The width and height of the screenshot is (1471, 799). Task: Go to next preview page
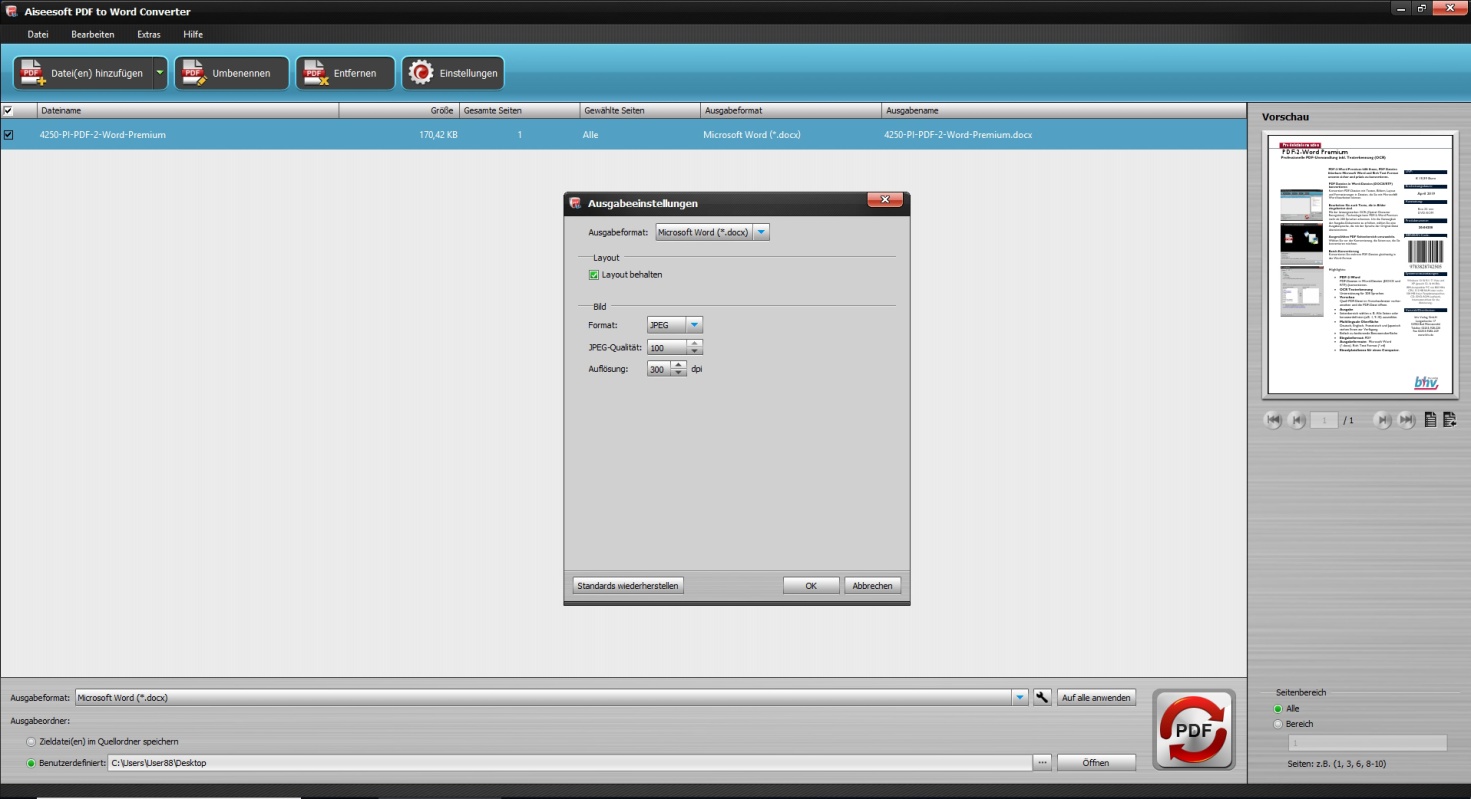tap(1383, 420)
